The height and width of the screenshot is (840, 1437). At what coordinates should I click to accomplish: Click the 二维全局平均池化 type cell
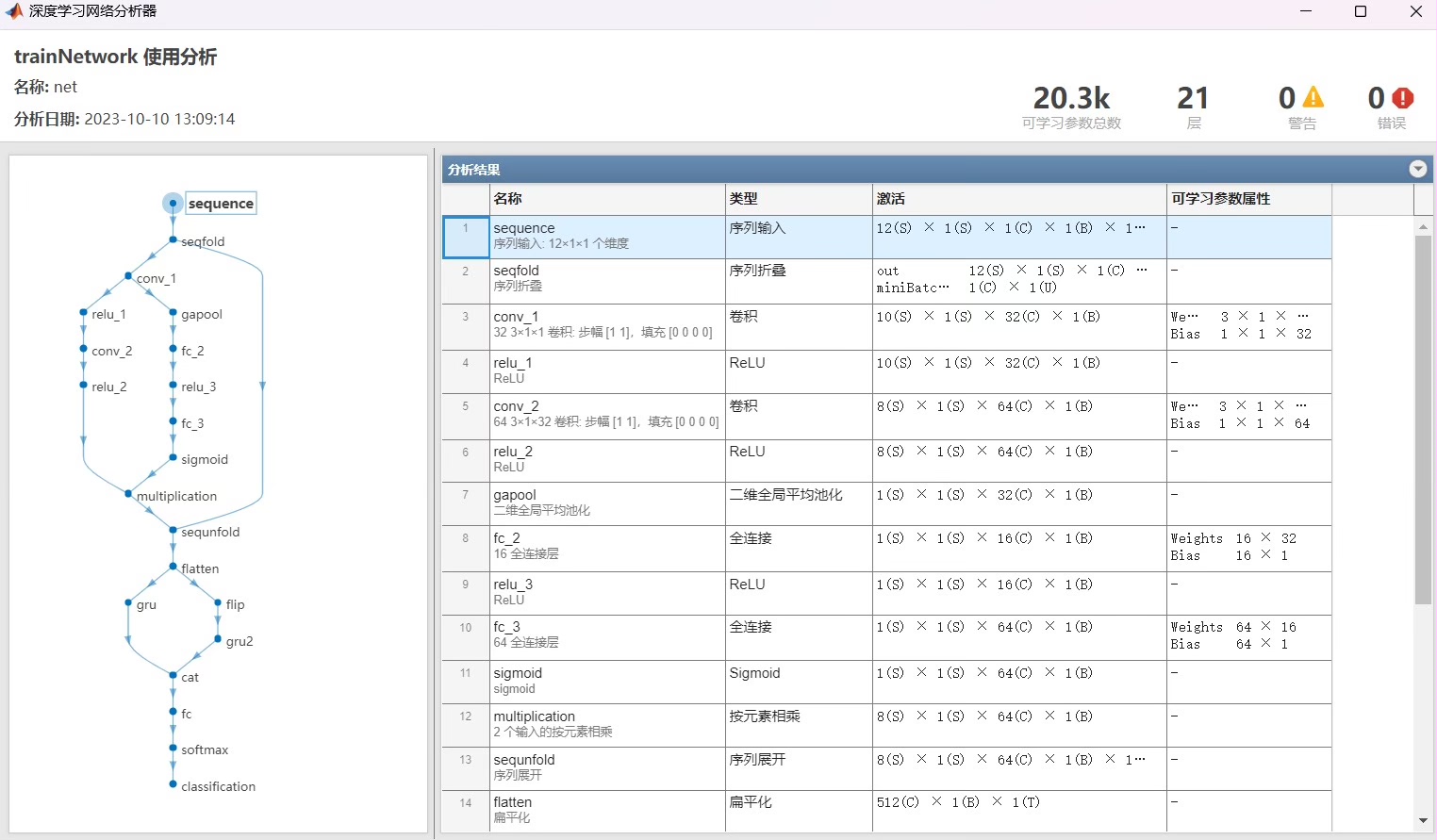click(799, 504)
